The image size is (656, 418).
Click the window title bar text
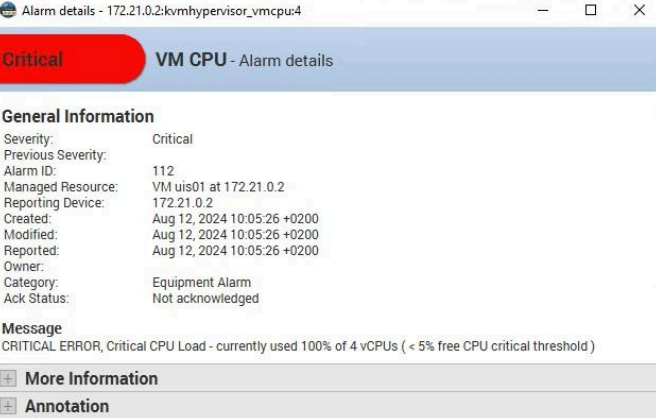coord(161,10)
